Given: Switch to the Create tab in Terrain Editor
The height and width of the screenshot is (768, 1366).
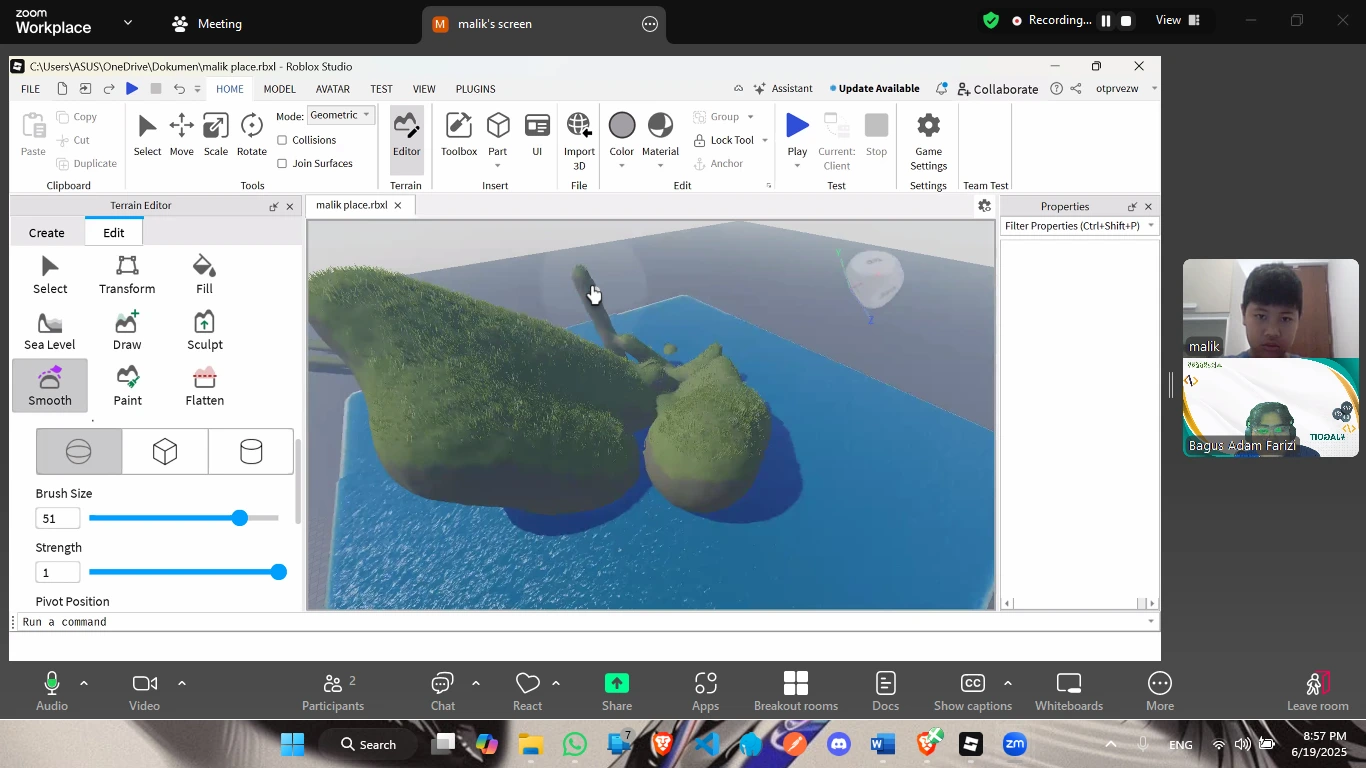Looking at the screenshot, I should pyautogui.click(x=46, y=232).
